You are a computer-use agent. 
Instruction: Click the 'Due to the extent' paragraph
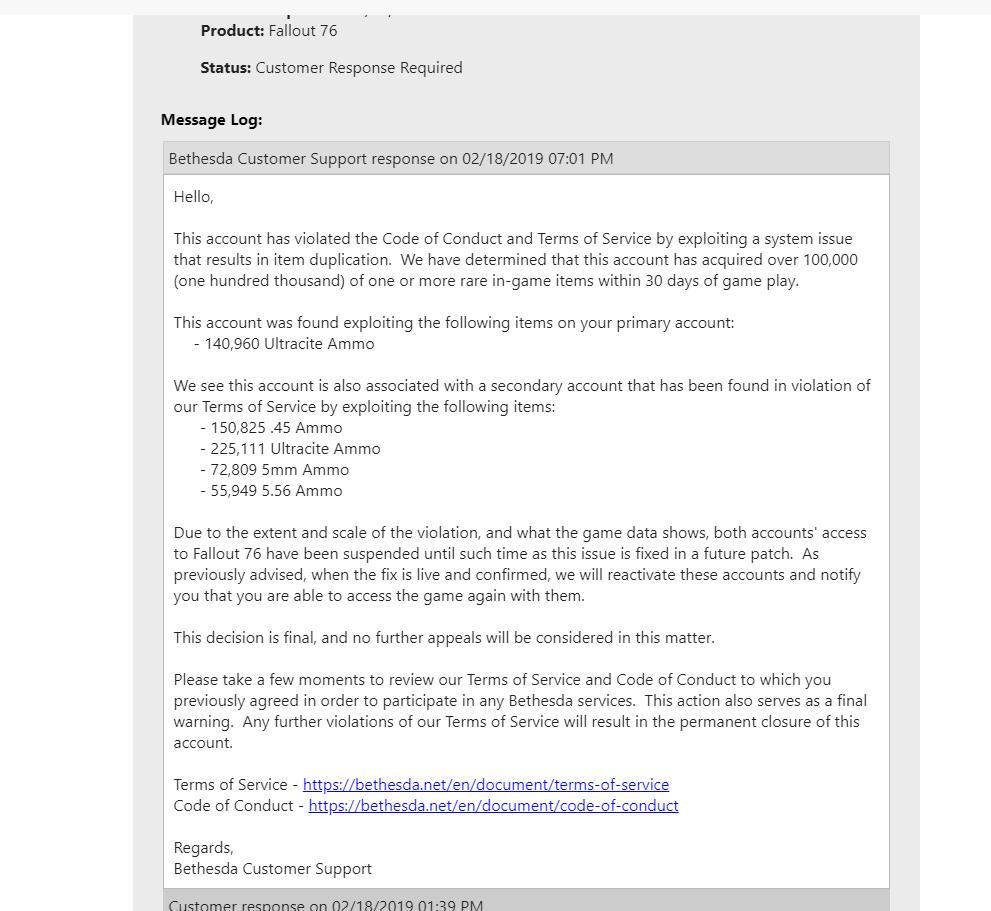point(519,564)
